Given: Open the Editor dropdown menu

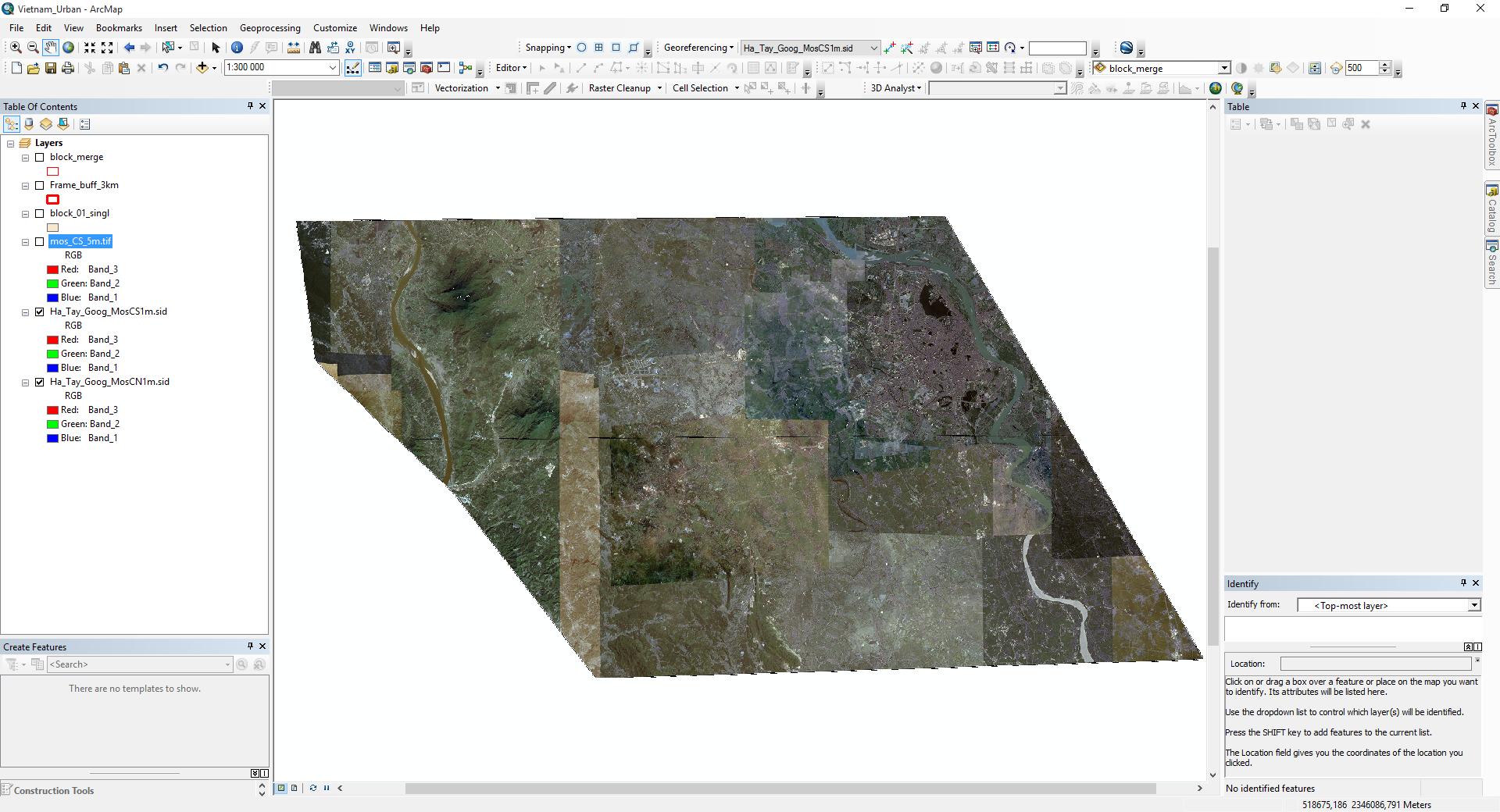Looking at the screenshot, I should point(511,68).
